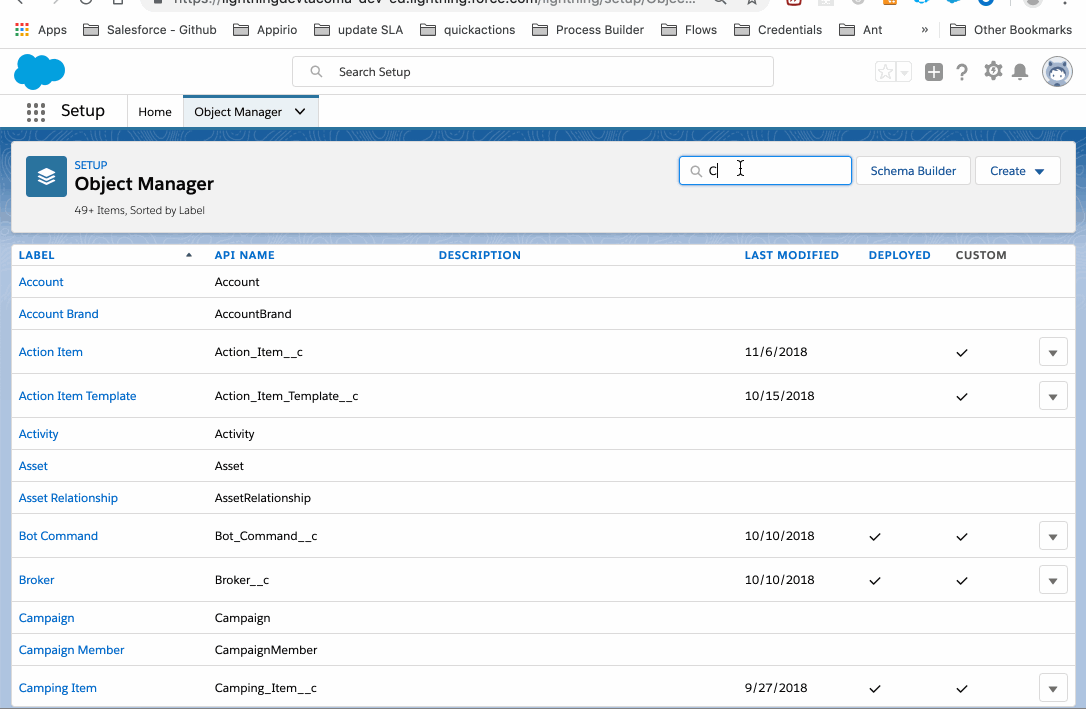Click the Object Manager quick find box
This screenshot has height=709, width=1086.
click(x=765, y=170)
